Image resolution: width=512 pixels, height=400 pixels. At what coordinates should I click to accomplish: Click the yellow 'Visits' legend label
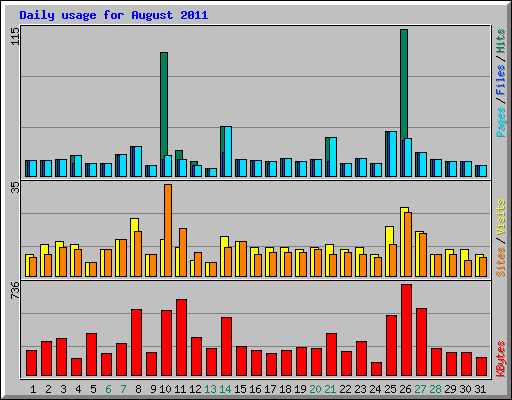500,217
